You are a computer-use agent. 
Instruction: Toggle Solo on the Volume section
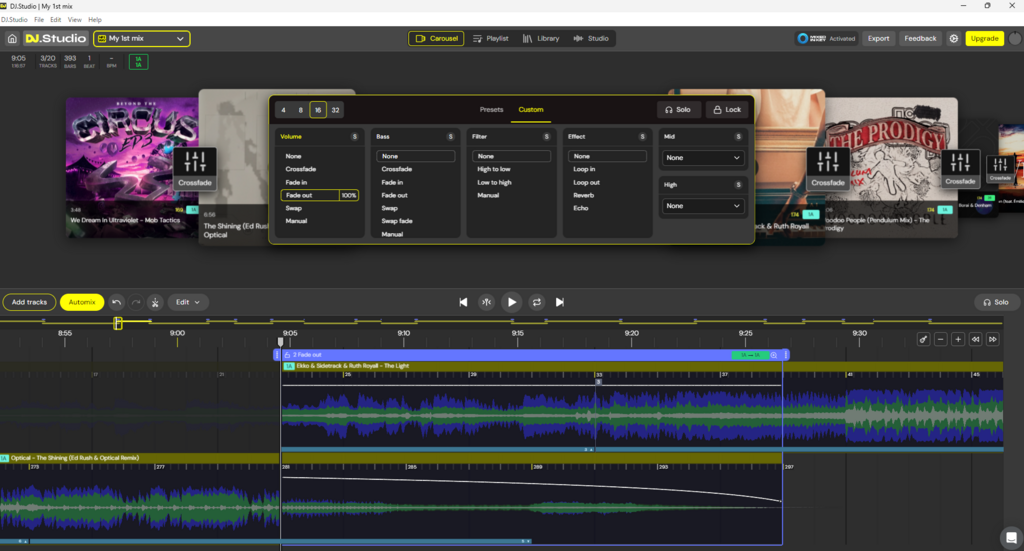pyautogui.click(x=355, y=136)
